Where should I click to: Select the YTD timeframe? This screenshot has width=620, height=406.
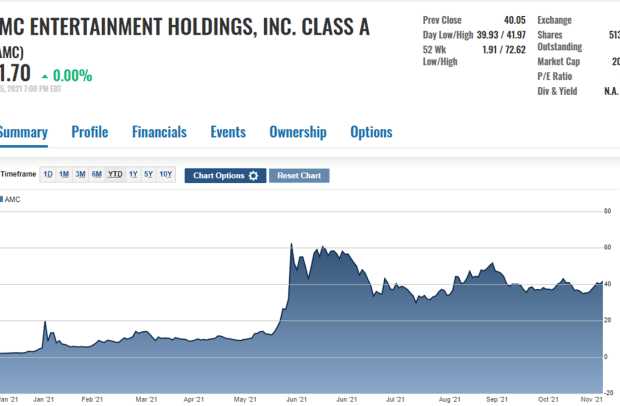115,174
